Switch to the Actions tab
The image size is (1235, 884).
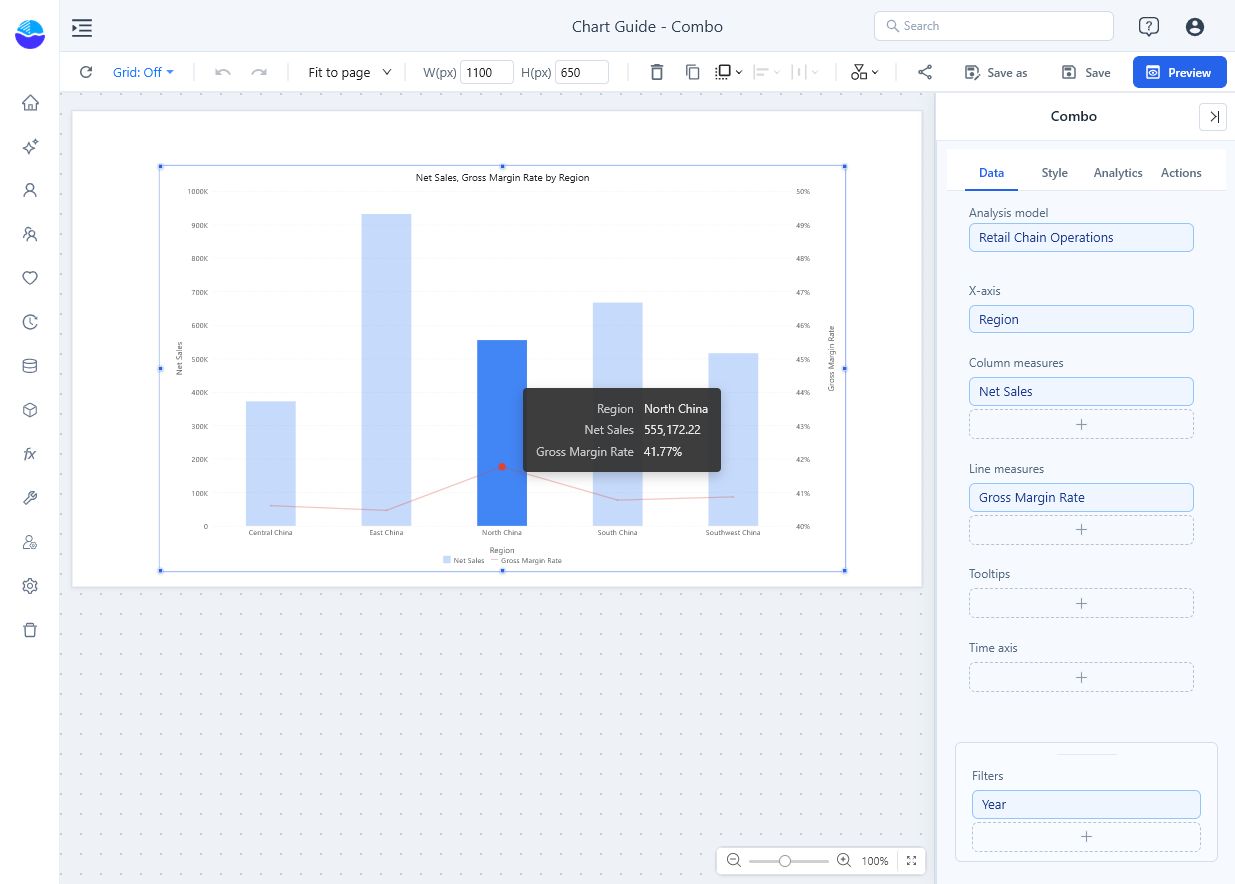pos(1181,173)
